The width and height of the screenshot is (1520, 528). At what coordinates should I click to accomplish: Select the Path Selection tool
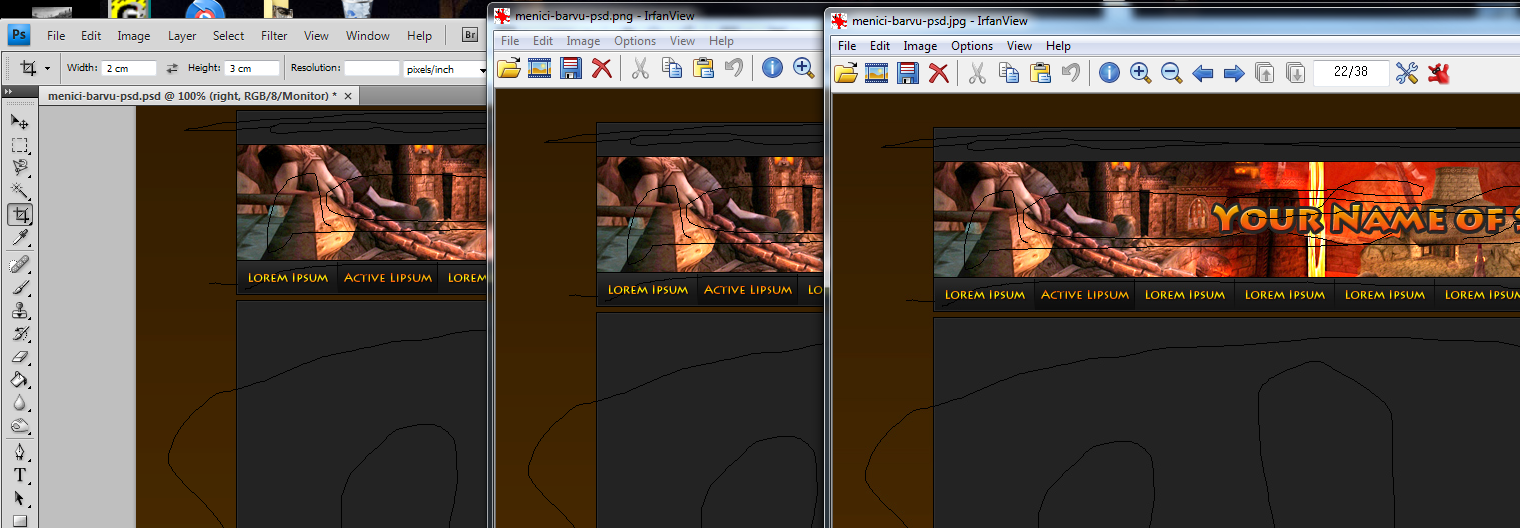(20, 498)
